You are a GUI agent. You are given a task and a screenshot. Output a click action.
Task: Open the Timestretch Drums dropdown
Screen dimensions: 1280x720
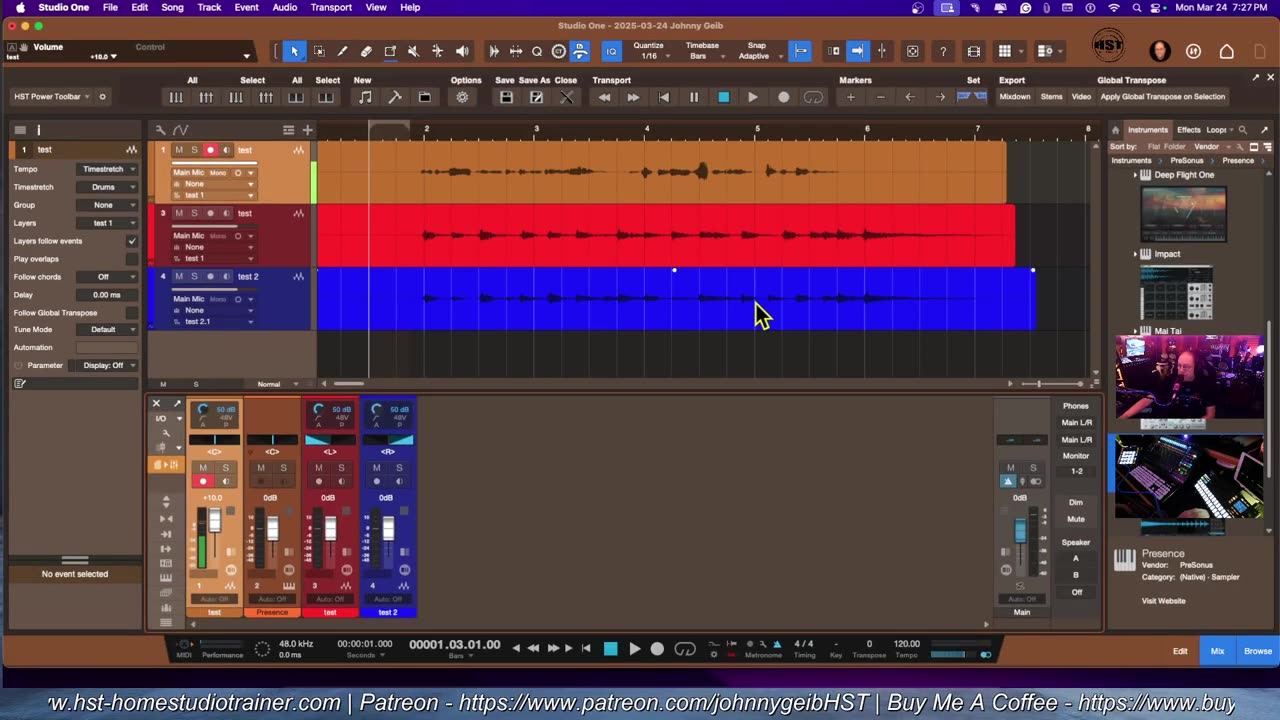pos(108,187)
